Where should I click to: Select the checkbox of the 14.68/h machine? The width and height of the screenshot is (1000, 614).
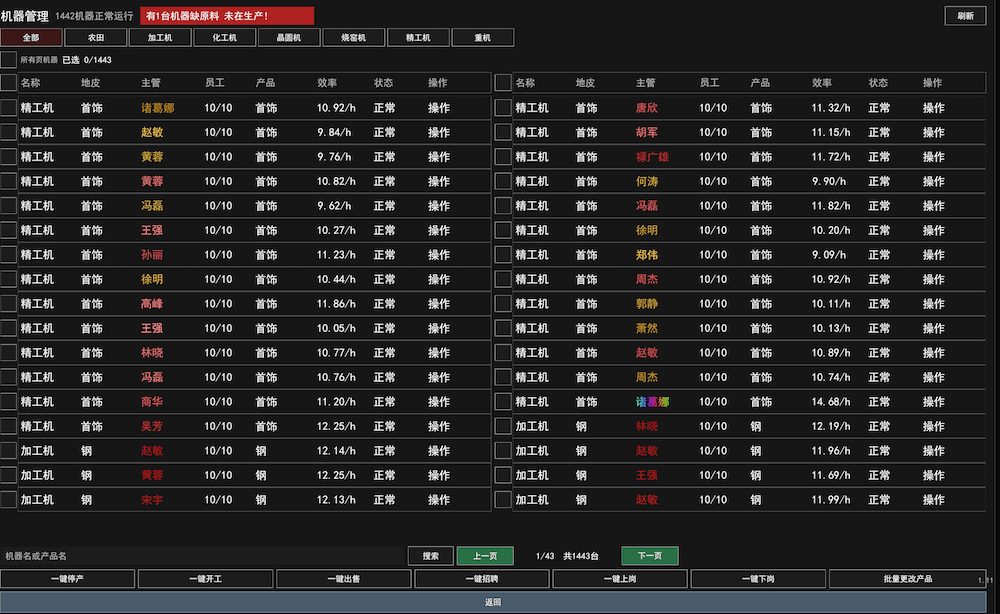tap(503, 402)
